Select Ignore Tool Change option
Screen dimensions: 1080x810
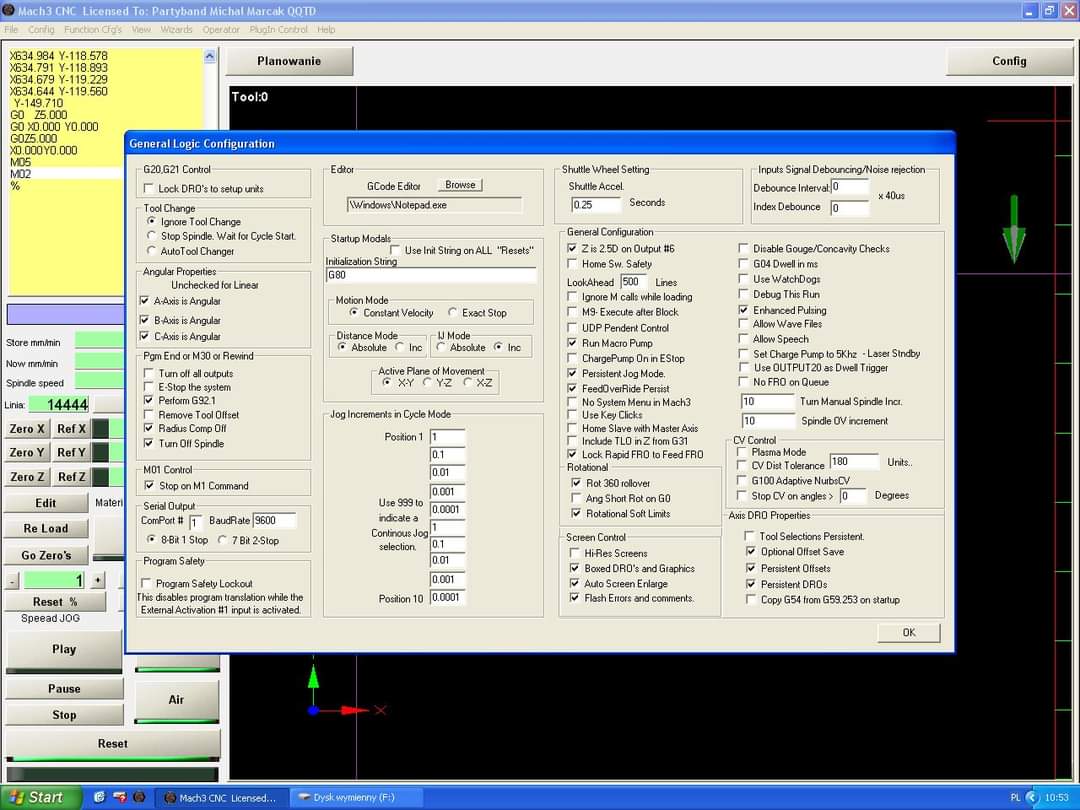pos(152,222)
